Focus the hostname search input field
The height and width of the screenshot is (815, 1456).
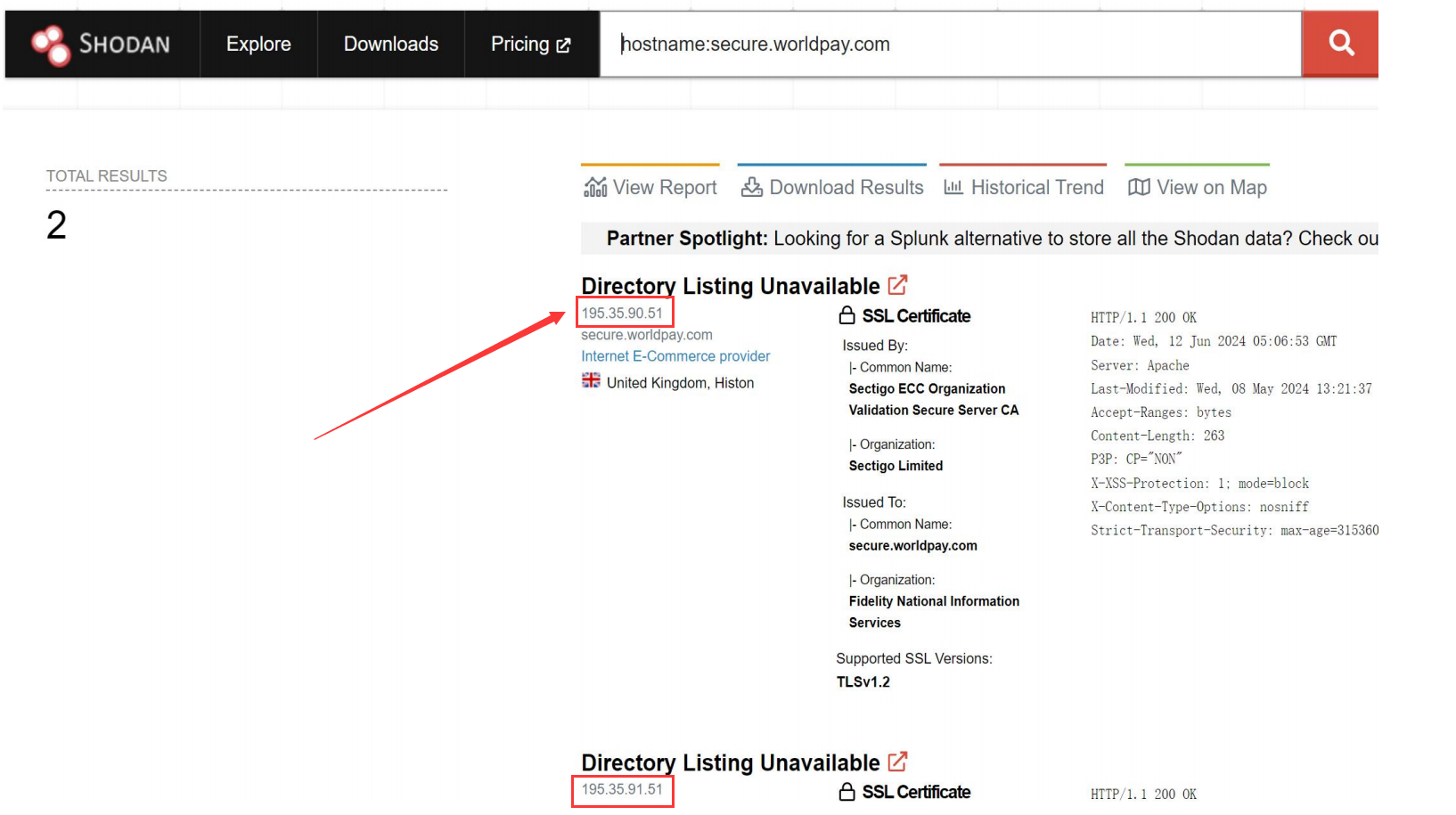click(x=949, y=45)
